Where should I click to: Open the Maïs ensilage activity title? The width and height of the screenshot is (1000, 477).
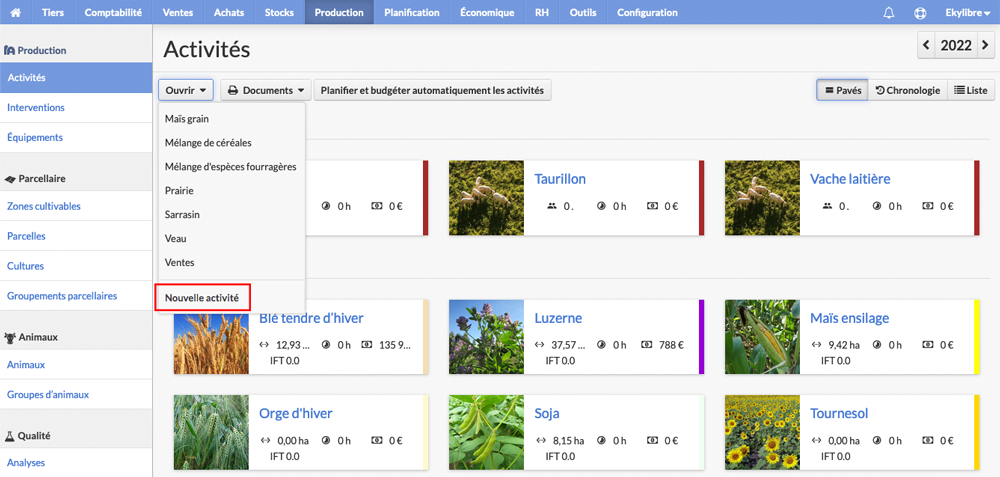coord(849,318)
